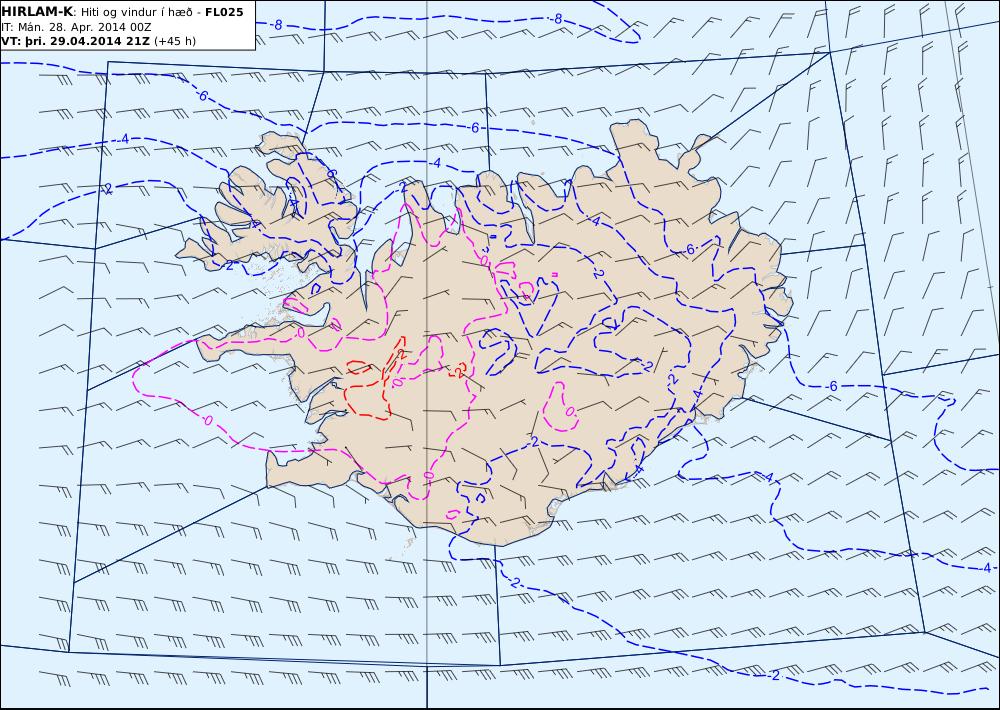Select the forecast offset '(+45 h)' text

175,41
